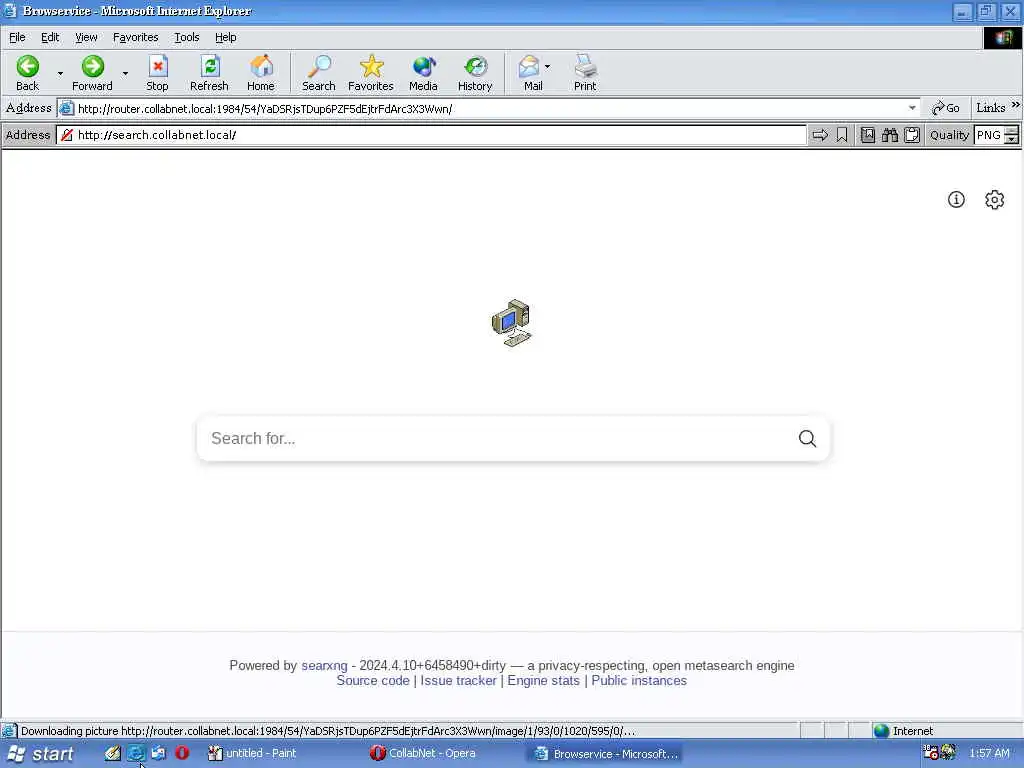The height and width of the screenshot is (768, 1024).
Task: Open the File menu
Action: pyautogui.click(x=17, y=37)
